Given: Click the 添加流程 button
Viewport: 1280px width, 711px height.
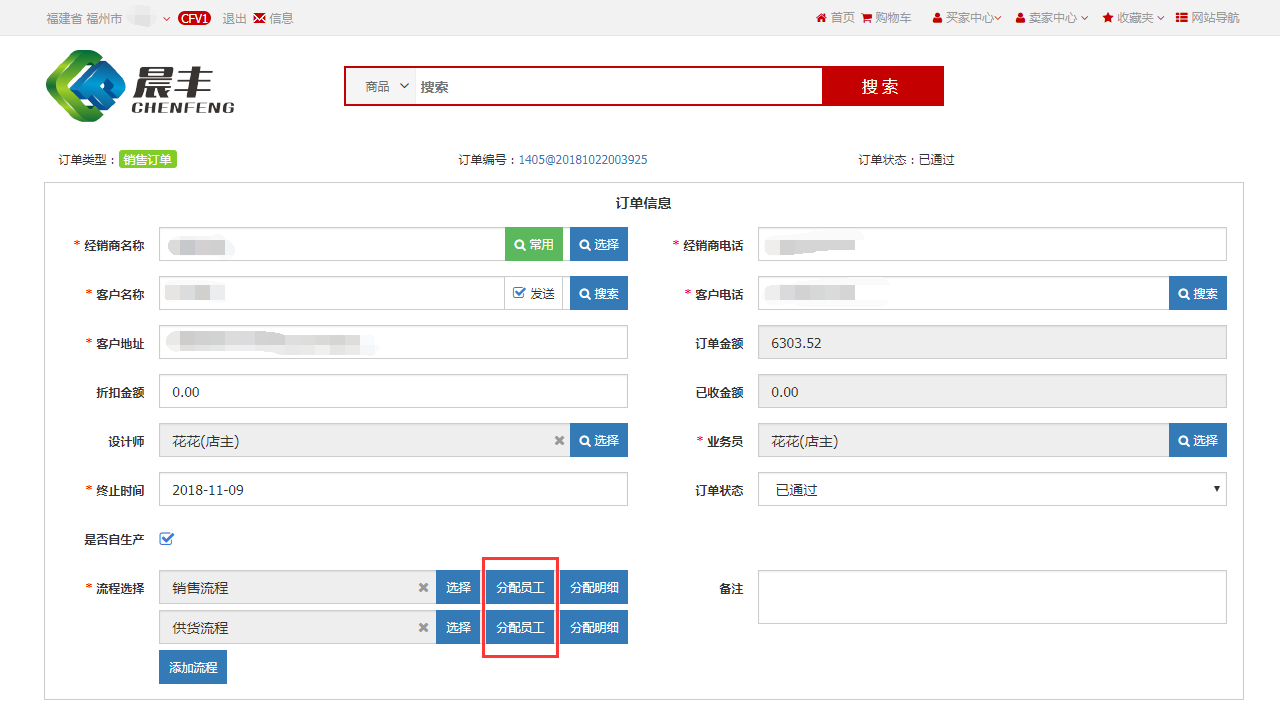Looking at the screenshot, I should coord(193,667).
